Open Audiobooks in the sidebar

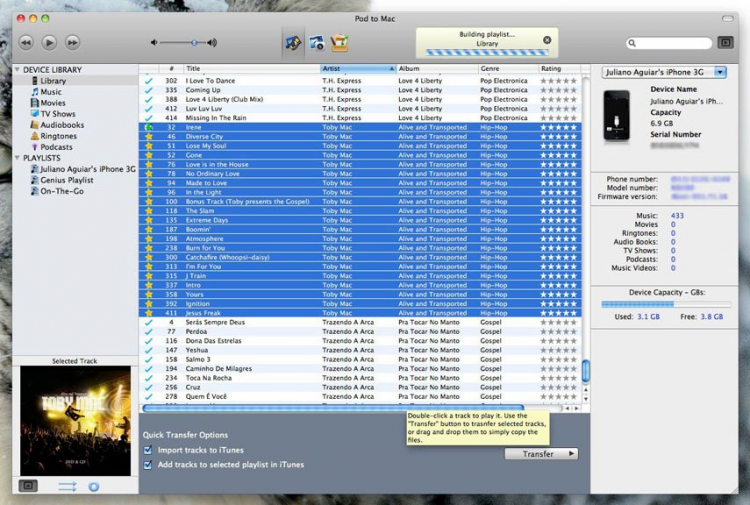click(57, 125)
